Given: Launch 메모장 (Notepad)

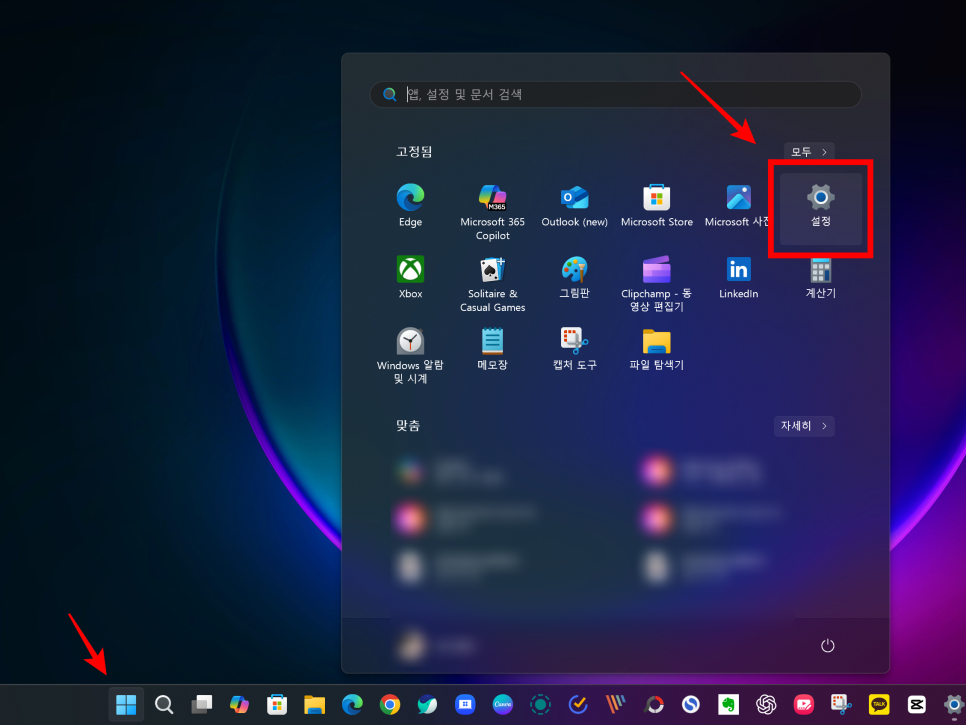Looking at the screenshot, I should click(492, 349).
